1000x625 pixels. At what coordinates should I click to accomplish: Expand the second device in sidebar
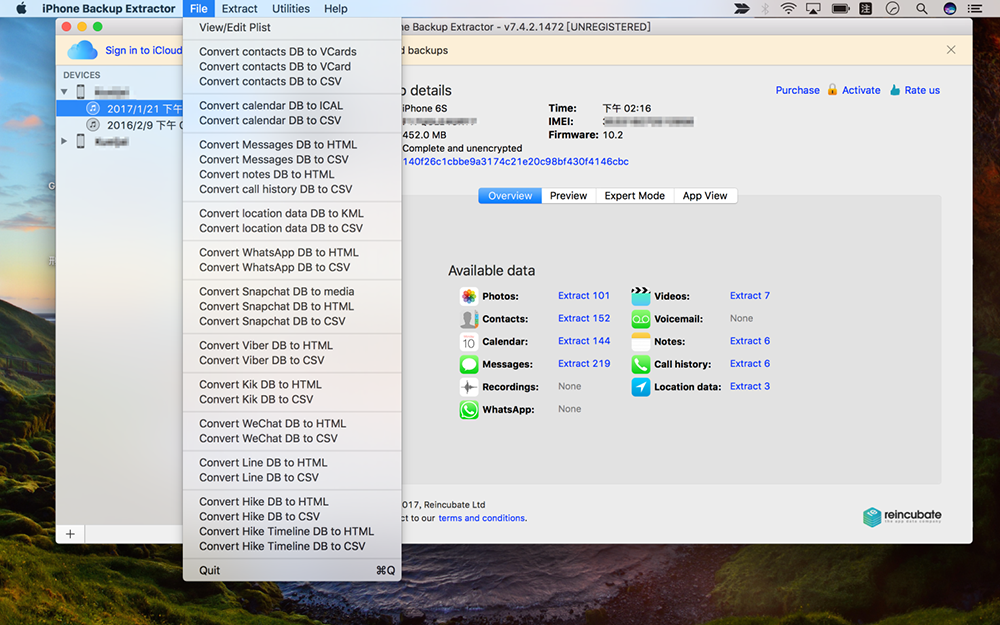click(64, 141)
